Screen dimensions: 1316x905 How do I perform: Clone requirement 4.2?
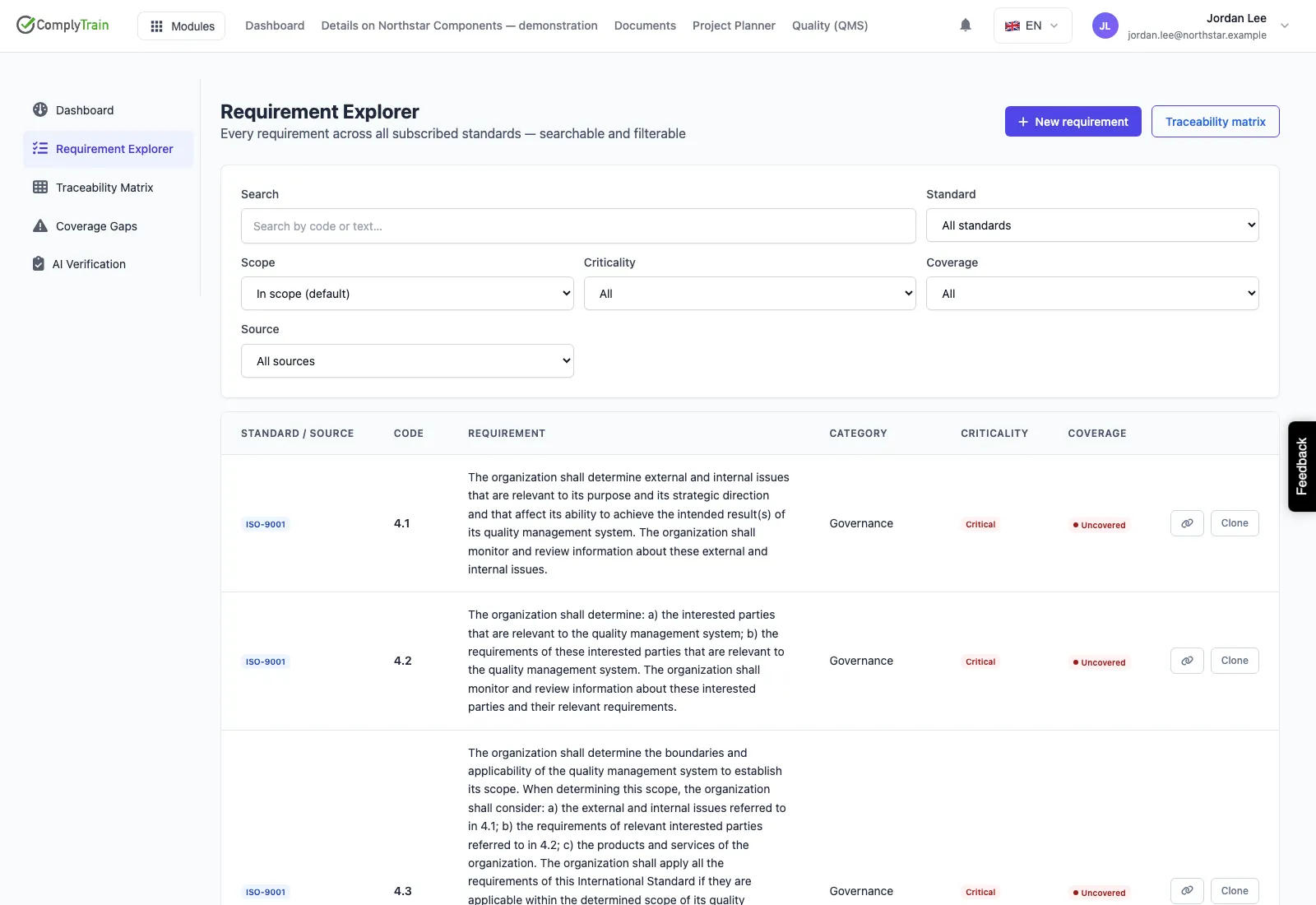(x=1235, y=661)
